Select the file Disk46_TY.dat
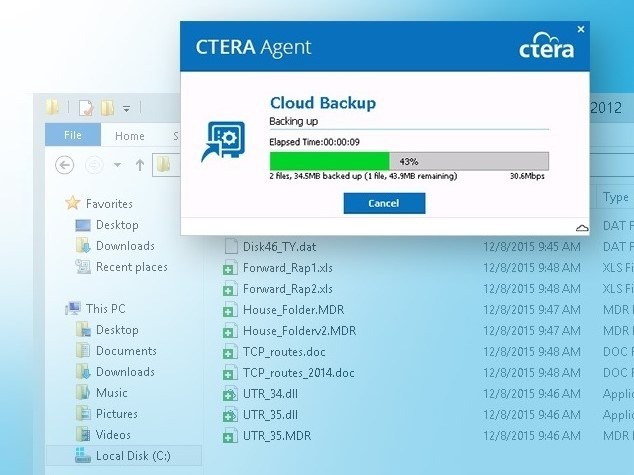 279,247
